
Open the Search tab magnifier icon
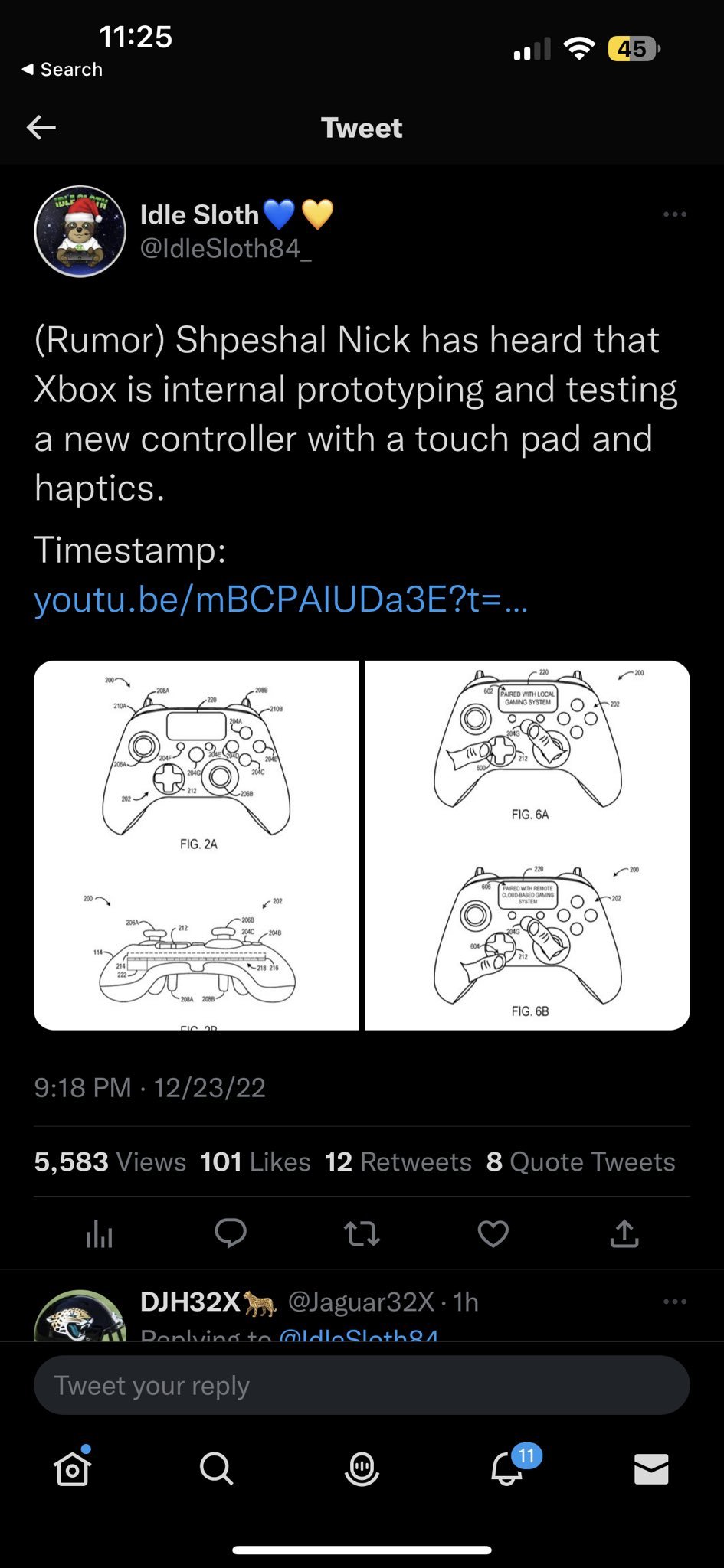tap(216, 1468)
